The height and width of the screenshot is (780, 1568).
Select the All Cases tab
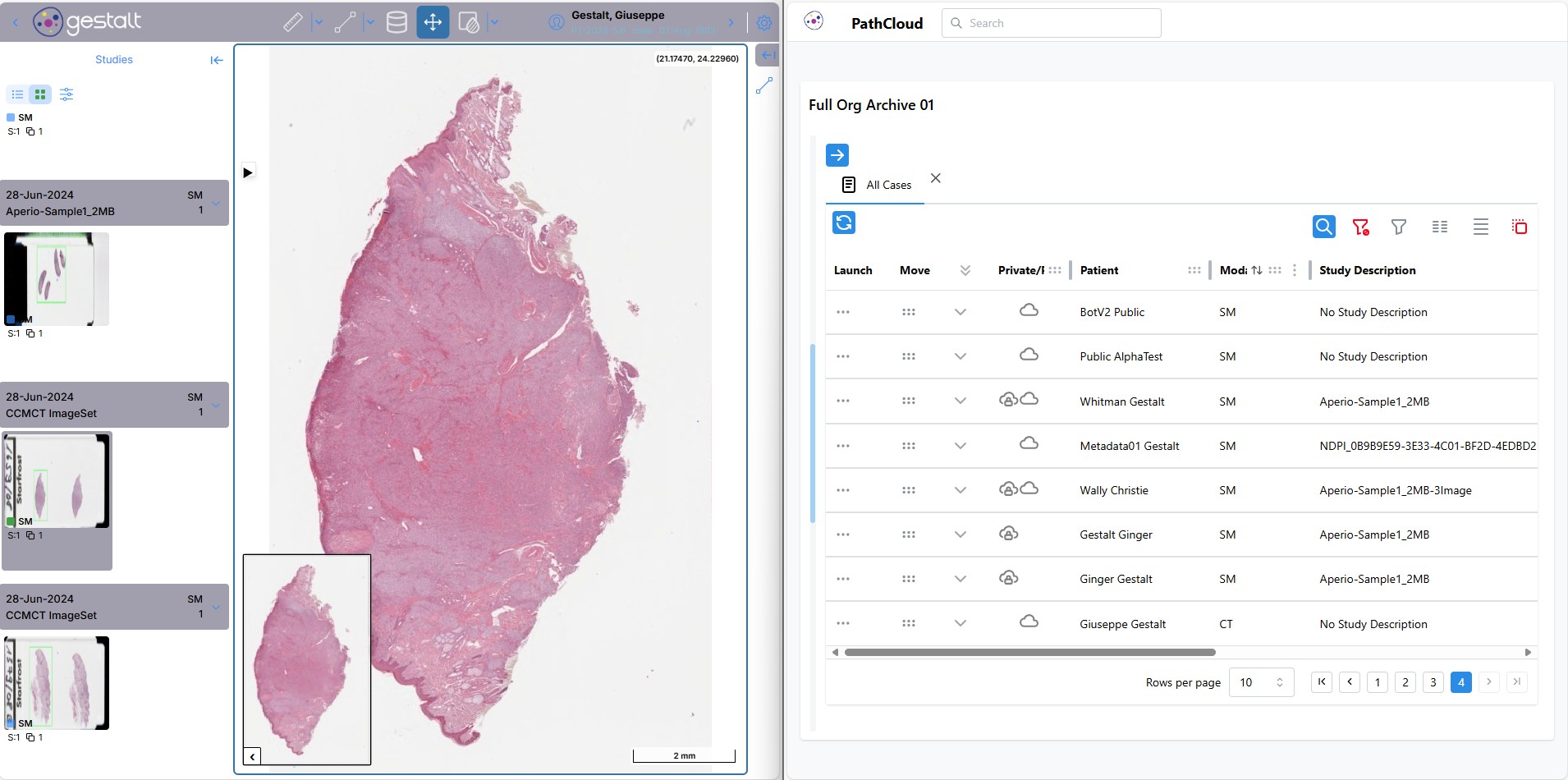[878, 186]
